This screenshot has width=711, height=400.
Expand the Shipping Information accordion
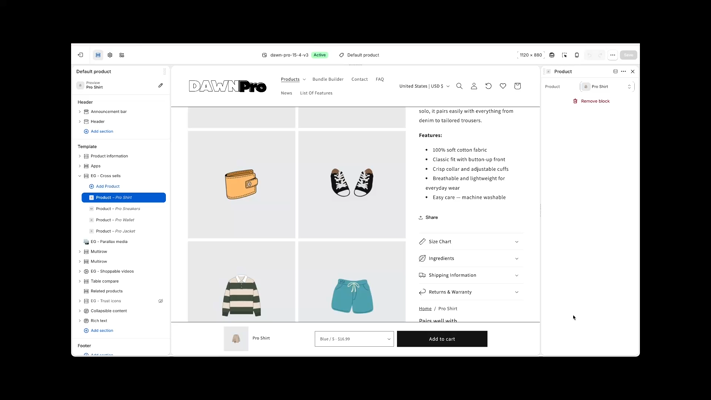pyautogui.click(x=469, y=275)
